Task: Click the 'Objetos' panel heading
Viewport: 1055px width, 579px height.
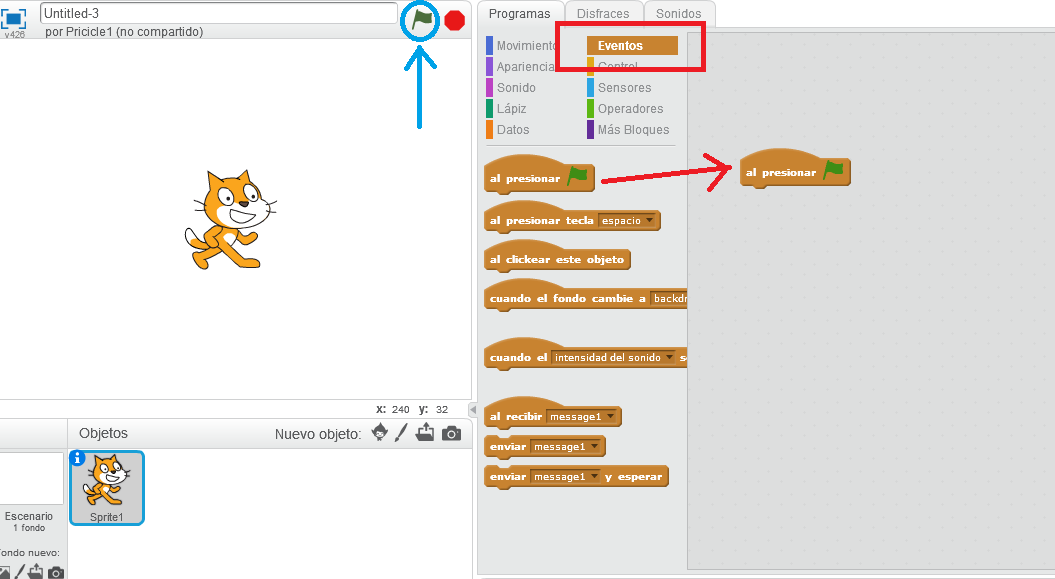Action: pos(104,433)
